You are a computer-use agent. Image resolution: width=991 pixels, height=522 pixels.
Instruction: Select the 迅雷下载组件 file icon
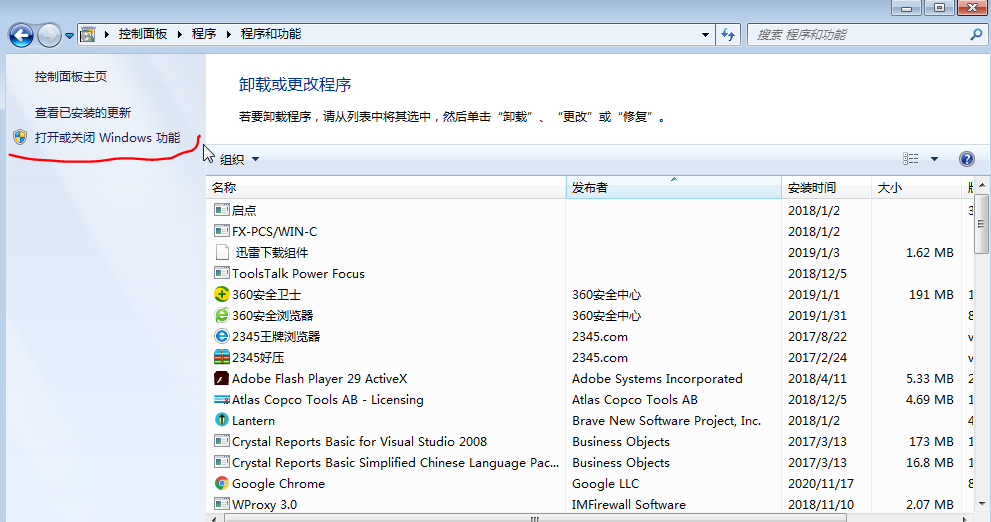pyautogui.click(x=222, y=252)
